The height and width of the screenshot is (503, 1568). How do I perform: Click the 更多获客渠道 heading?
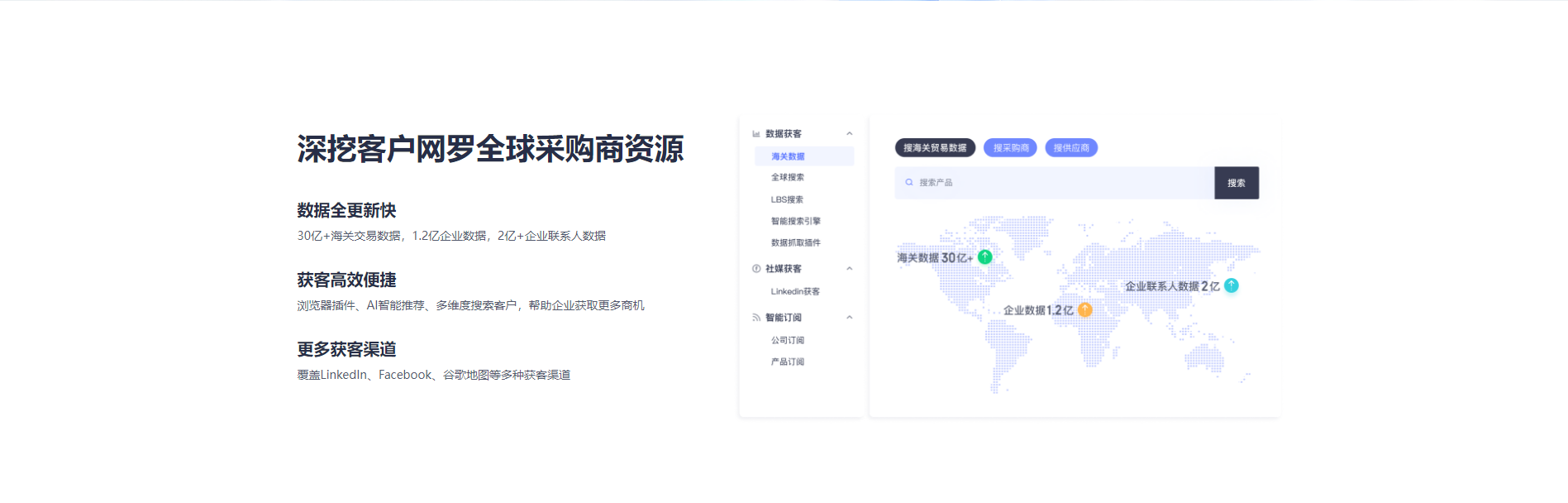(x=347, y=349)
